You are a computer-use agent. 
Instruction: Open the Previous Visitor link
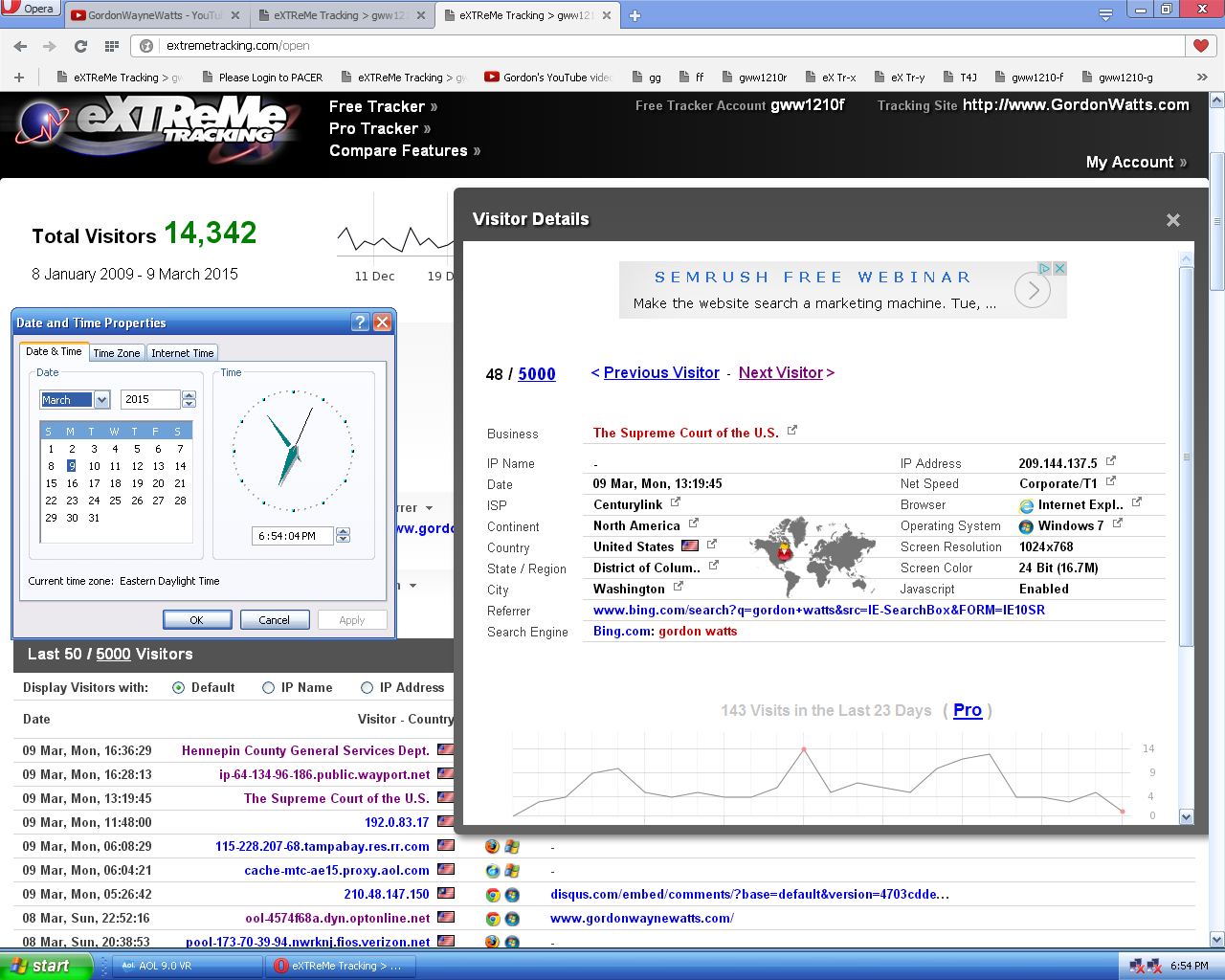[661, 372]
